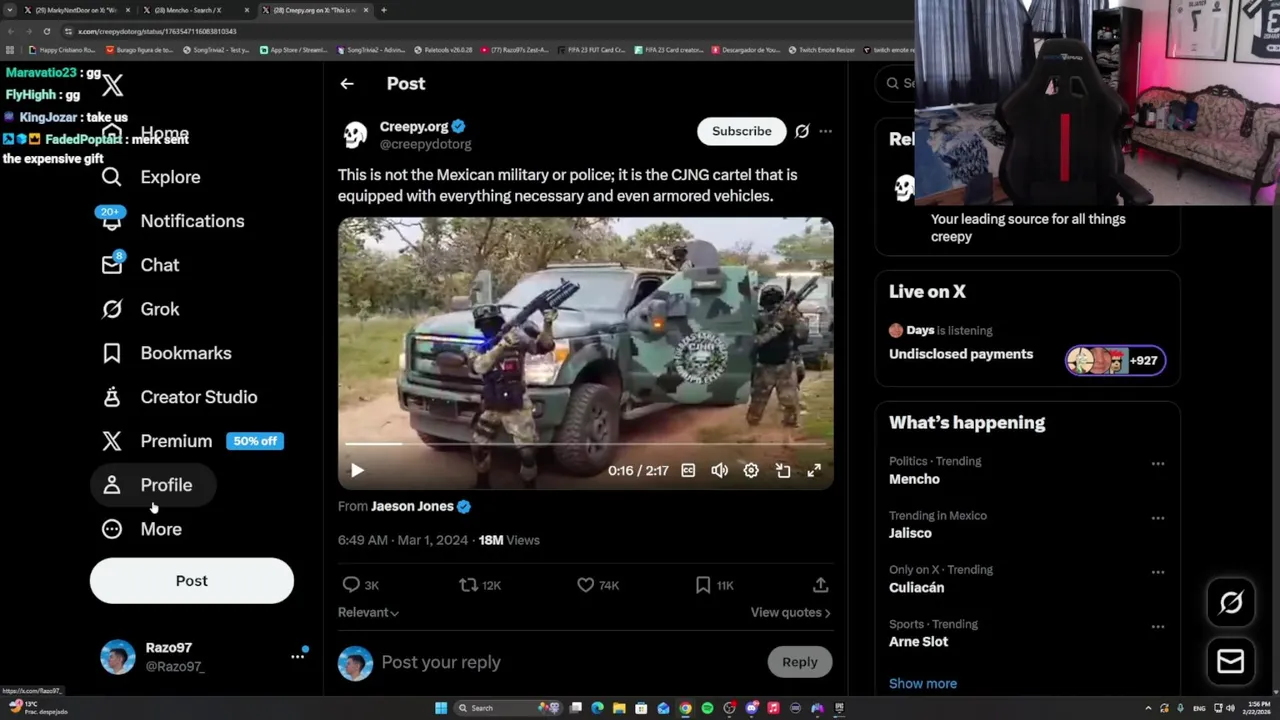Toggle picture-in-picture on the video

tap(783, 470)
